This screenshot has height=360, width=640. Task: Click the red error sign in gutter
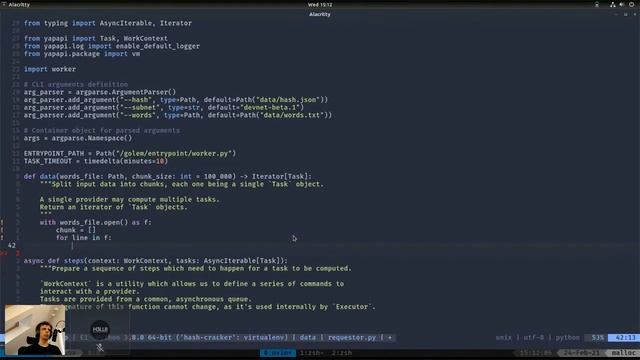[x=3, y=253]
